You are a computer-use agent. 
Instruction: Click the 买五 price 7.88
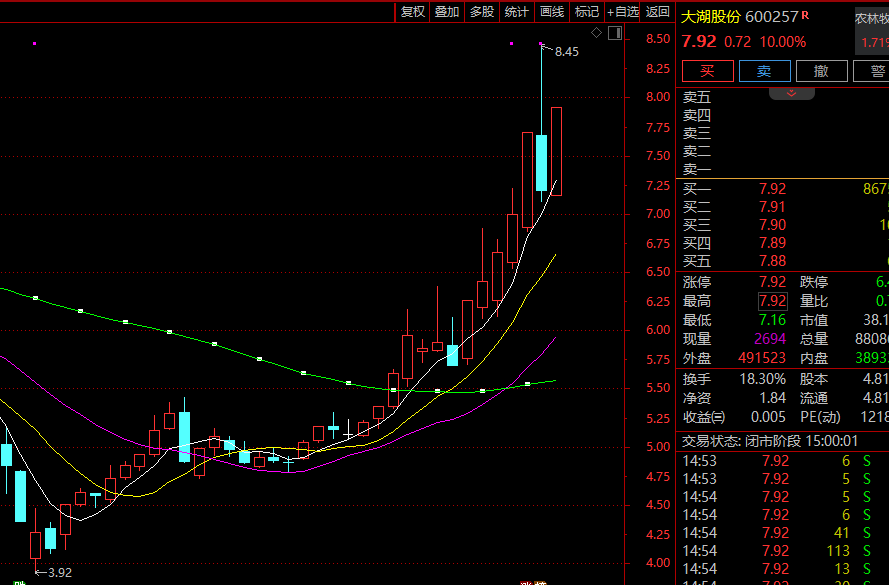[772, 261]
